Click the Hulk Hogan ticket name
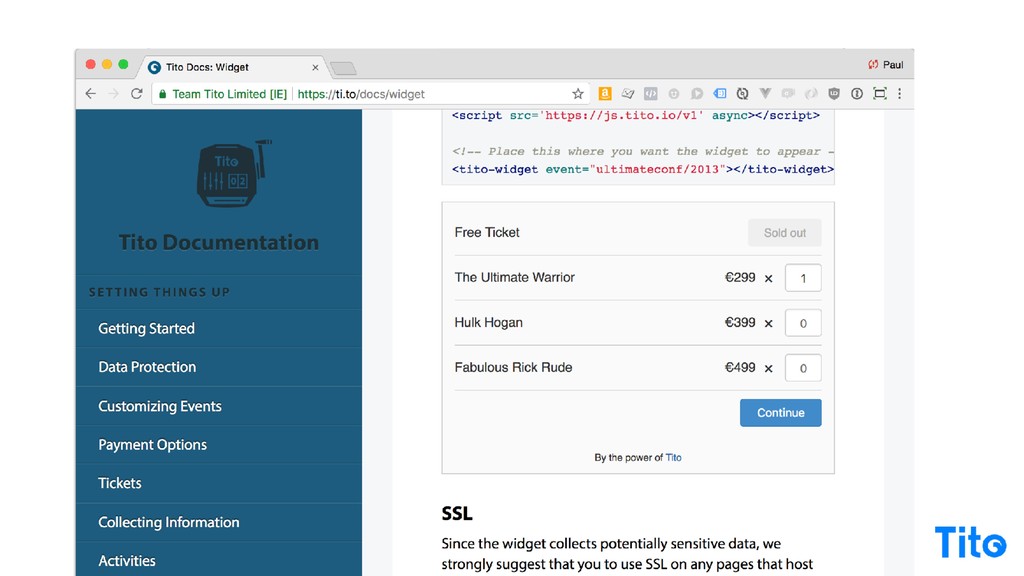The image size is (1024, 576). 488,323
